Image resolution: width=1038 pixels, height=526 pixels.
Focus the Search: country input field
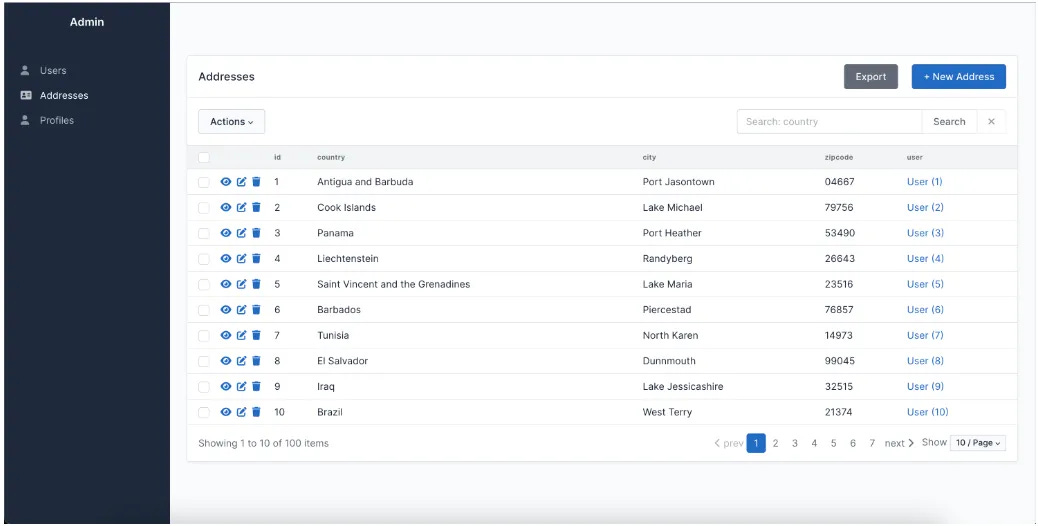[x=829, y=122]
